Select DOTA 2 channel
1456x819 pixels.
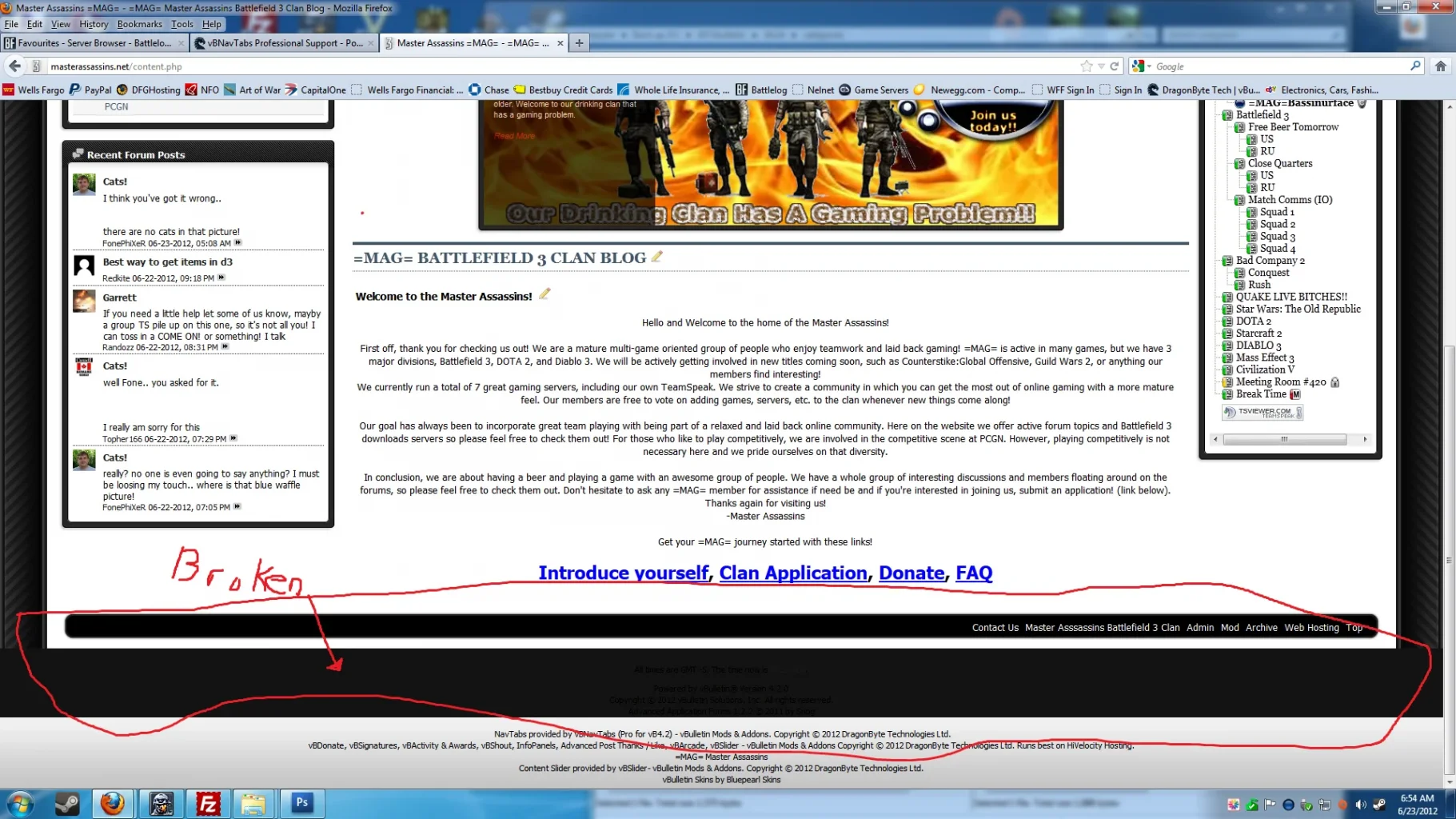pyautogui.click(x=1253, y=321)
